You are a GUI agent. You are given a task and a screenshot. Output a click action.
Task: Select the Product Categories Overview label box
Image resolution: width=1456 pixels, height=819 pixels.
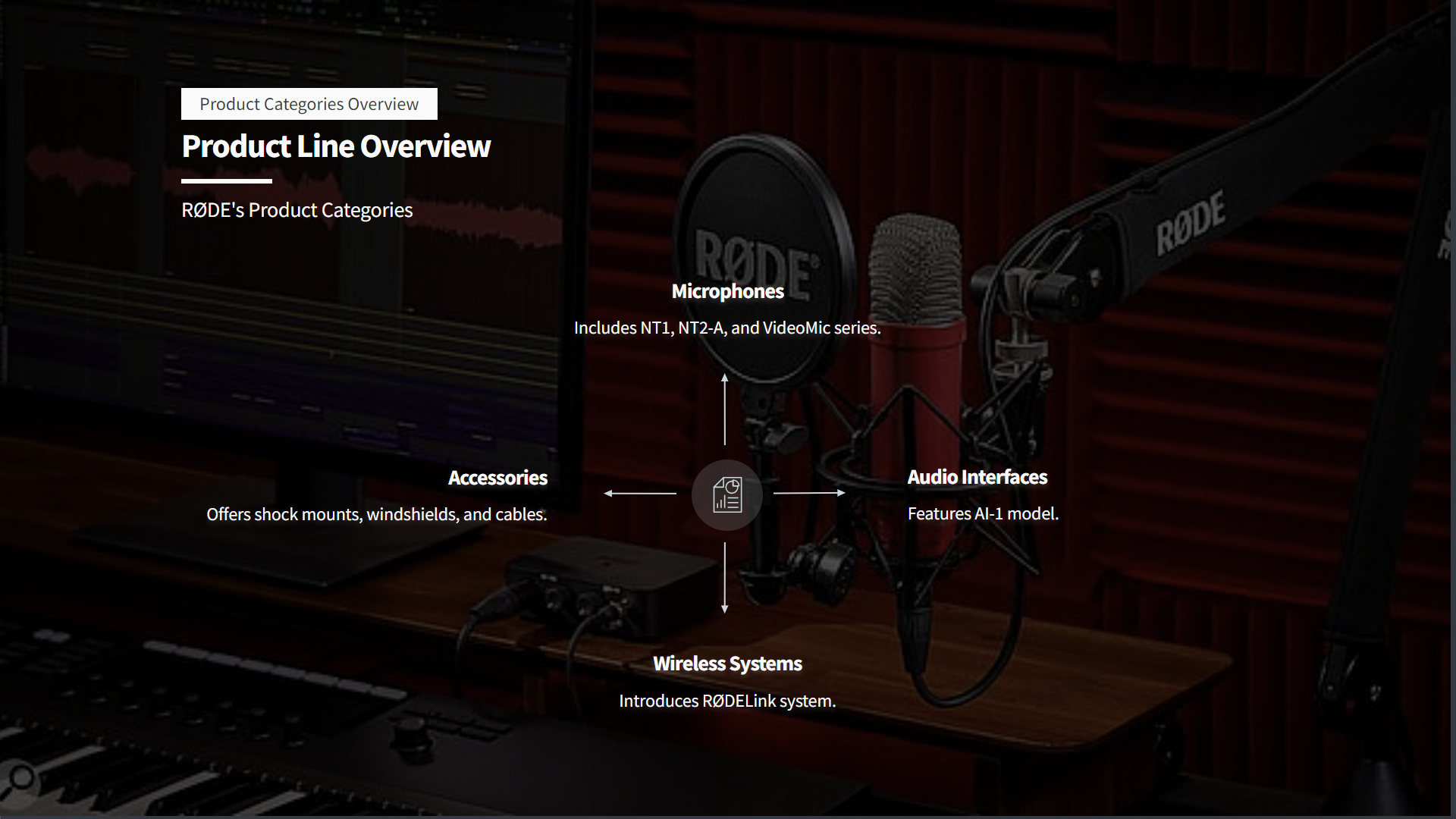pyautogui.click(x=309, y=104)
